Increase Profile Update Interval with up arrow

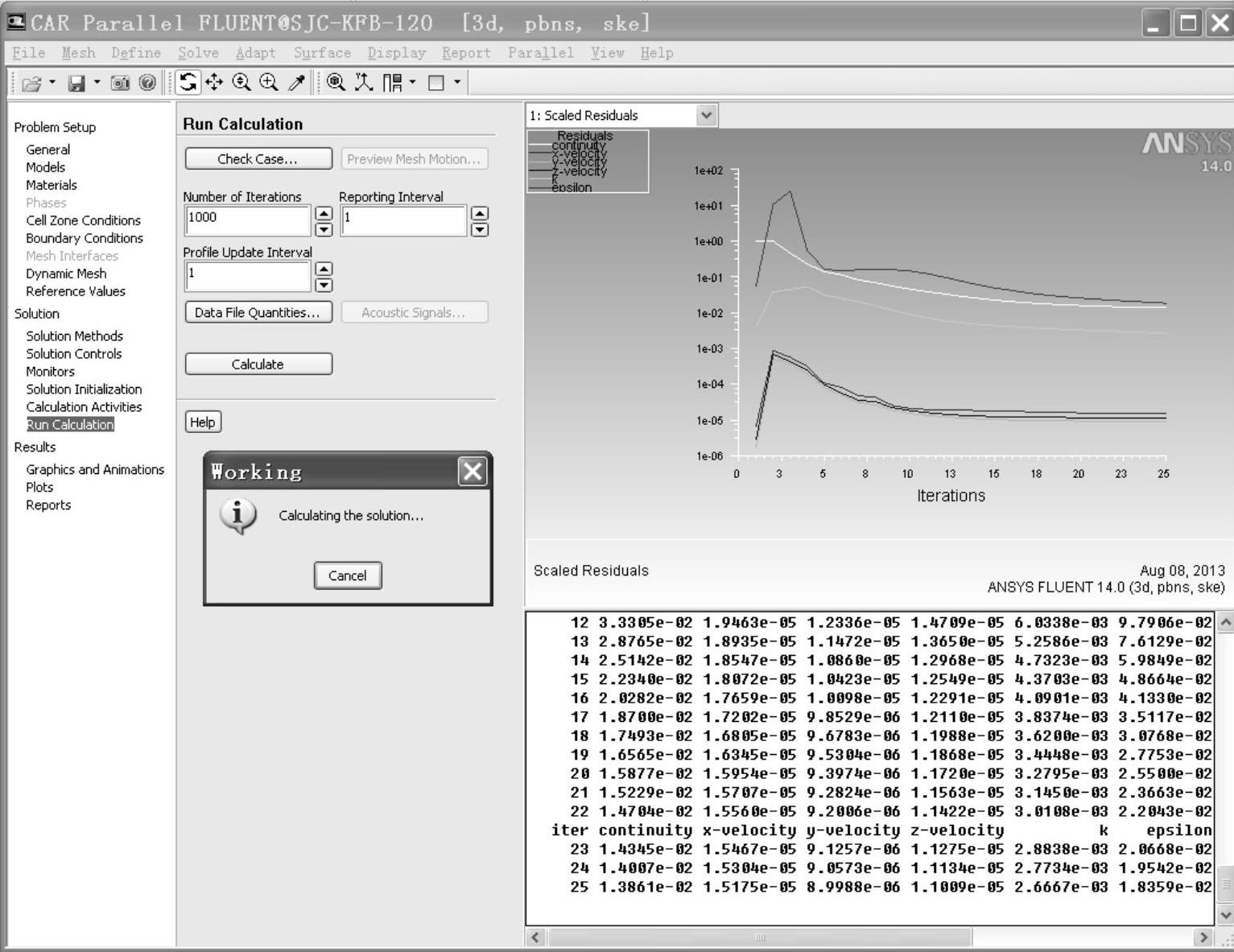click(324, 269)
